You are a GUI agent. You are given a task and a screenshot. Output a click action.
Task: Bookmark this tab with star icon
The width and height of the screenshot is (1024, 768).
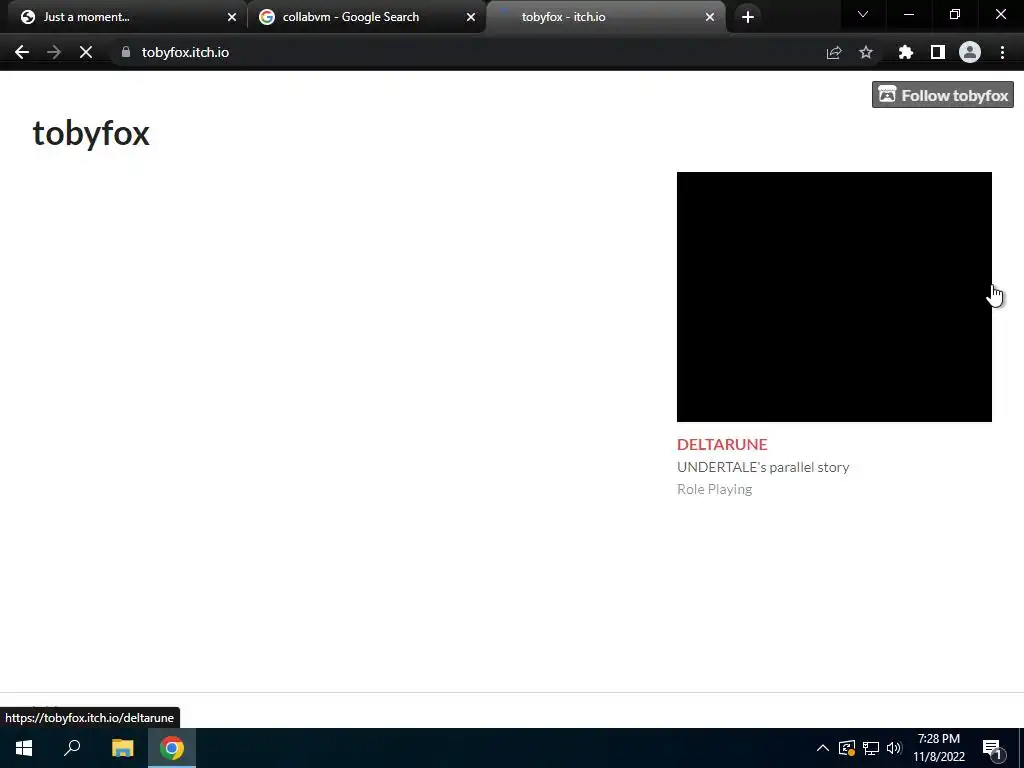tap(866, 52)
